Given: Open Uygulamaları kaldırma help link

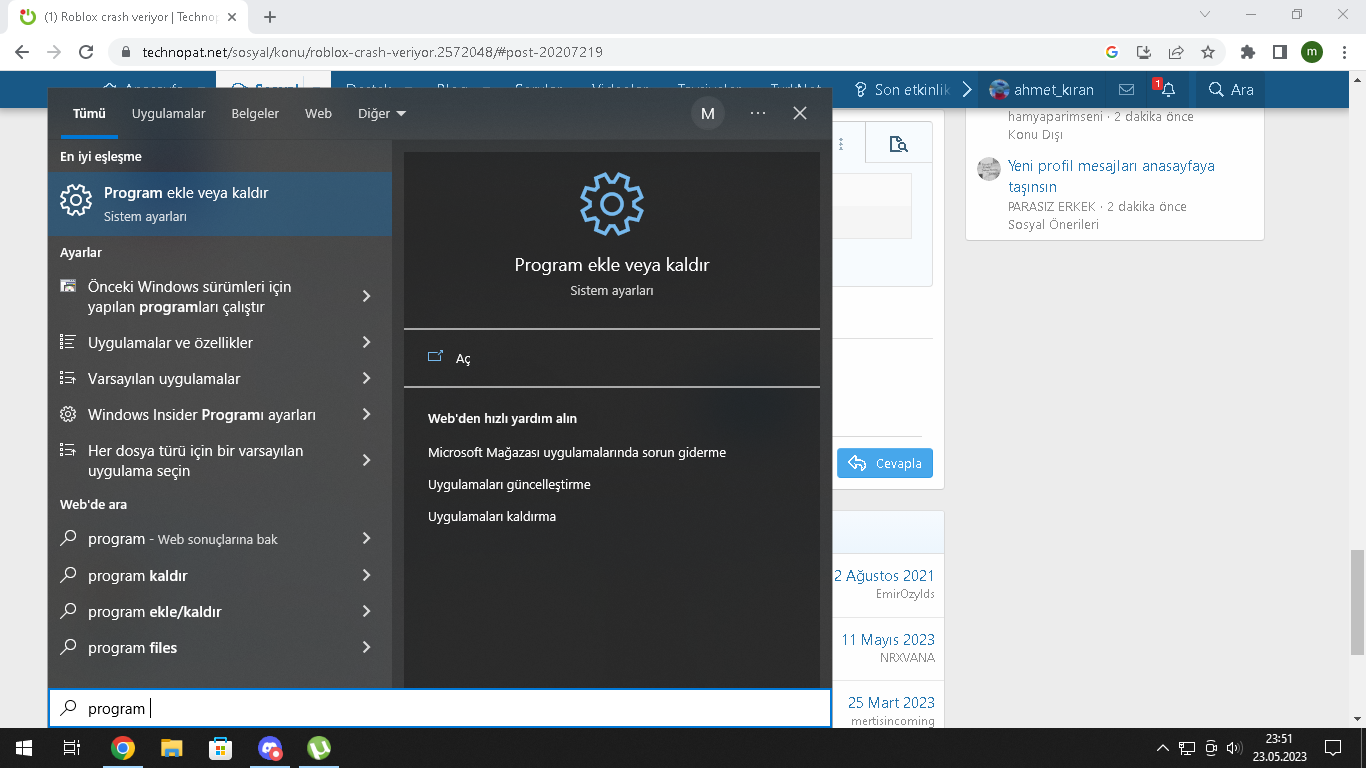Looking at the screenshot, I should pyautogui.click(x=492, y=516).
